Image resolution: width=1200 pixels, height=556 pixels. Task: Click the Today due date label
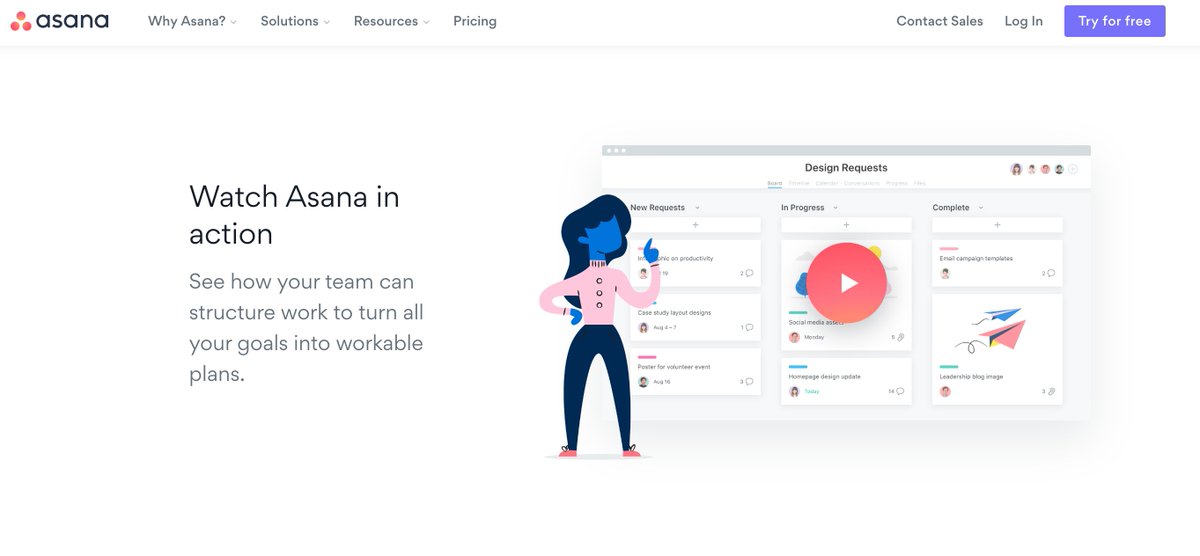[812, 392]
